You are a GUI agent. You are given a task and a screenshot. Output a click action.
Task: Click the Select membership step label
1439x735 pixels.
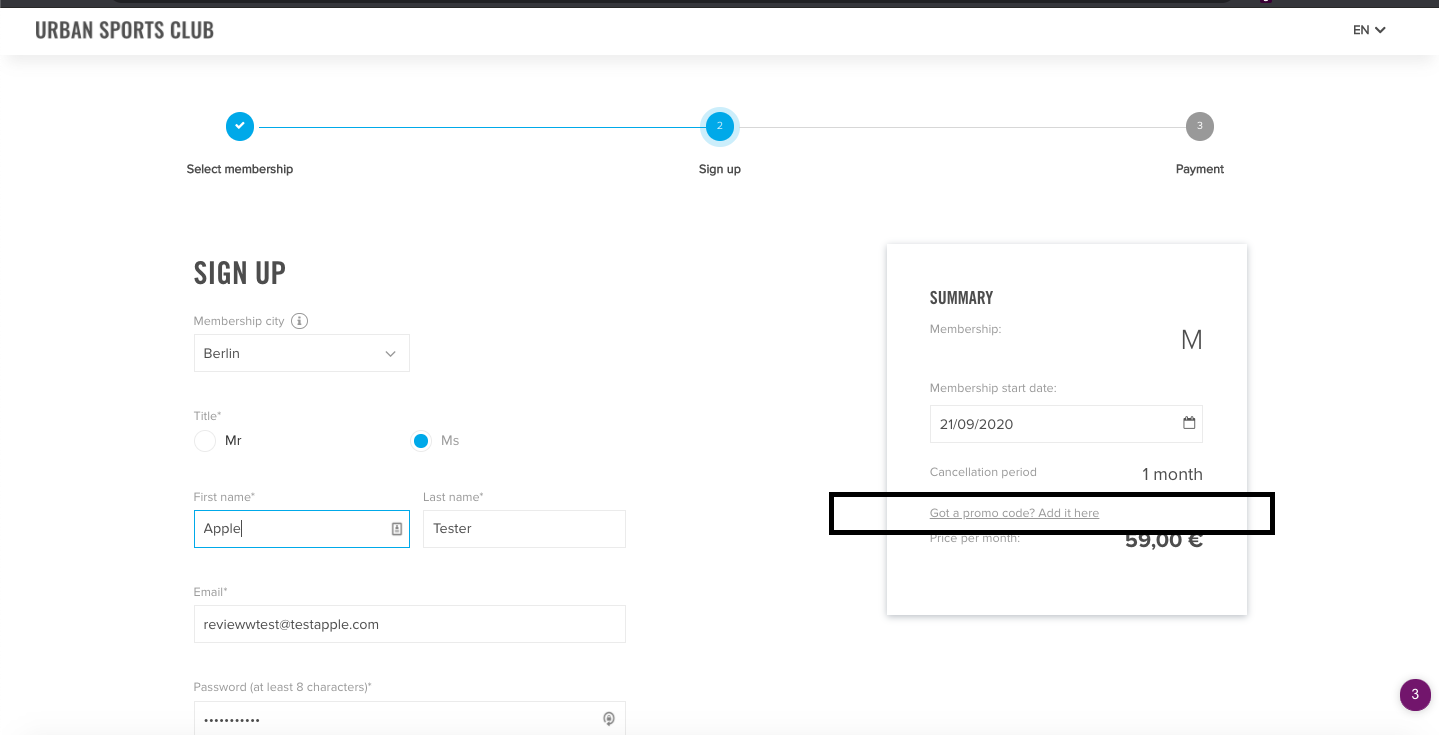click(x=240, y=169)
